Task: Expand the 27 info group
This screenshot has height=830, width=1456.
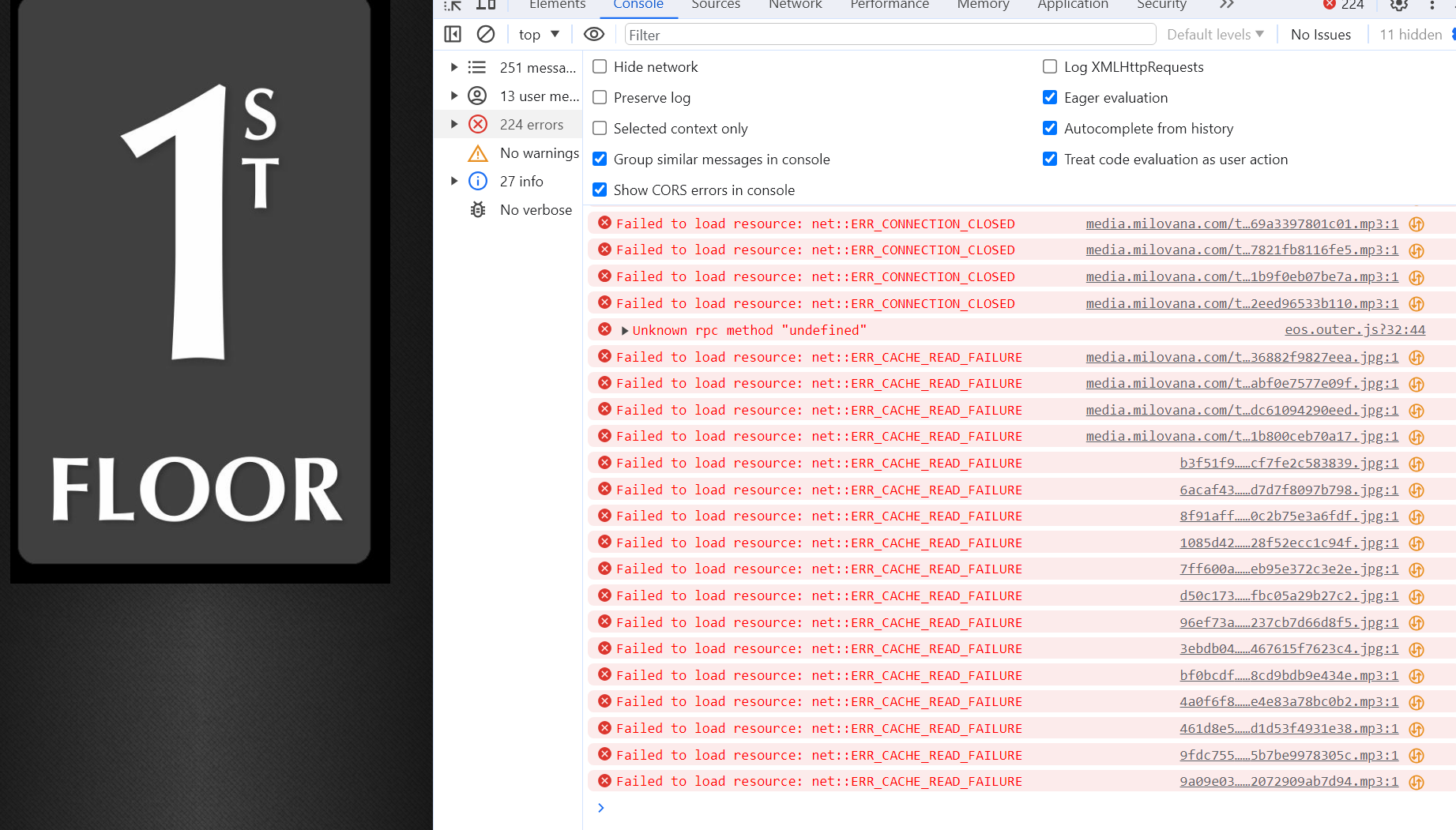Action: [x=454, y=181]
